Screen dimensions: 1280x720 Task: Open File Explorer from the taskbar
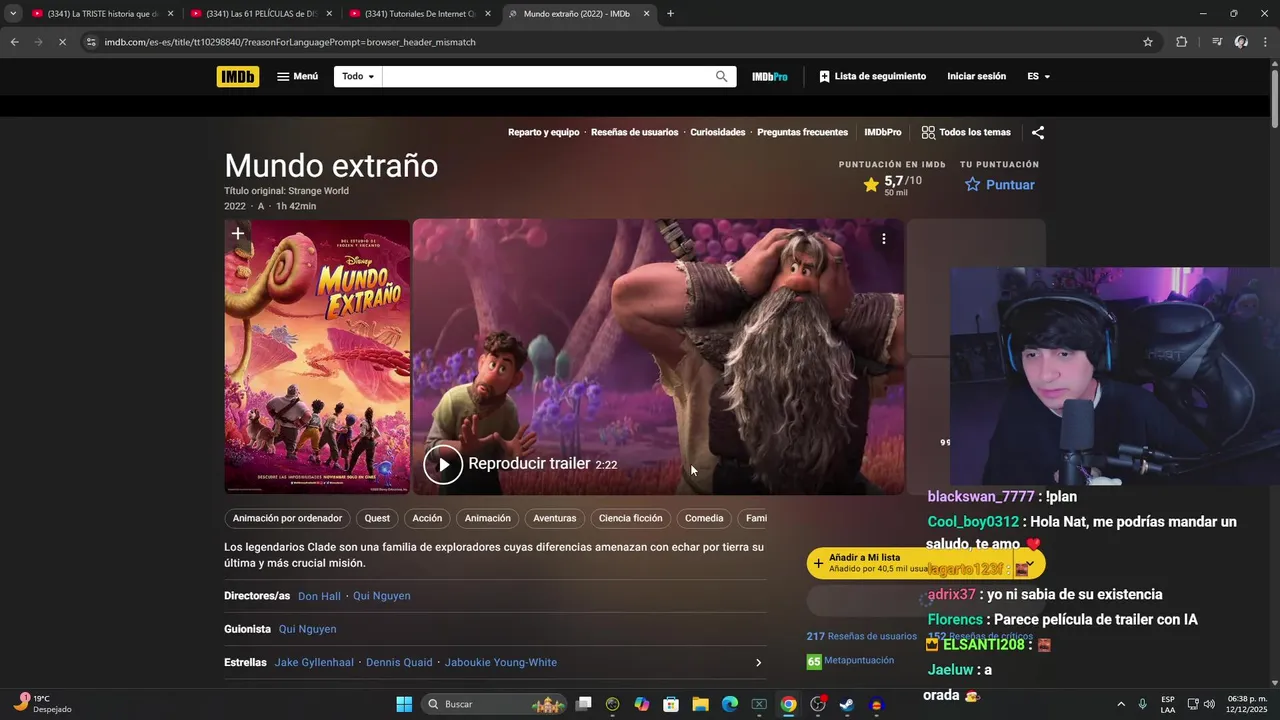(700, 704)
